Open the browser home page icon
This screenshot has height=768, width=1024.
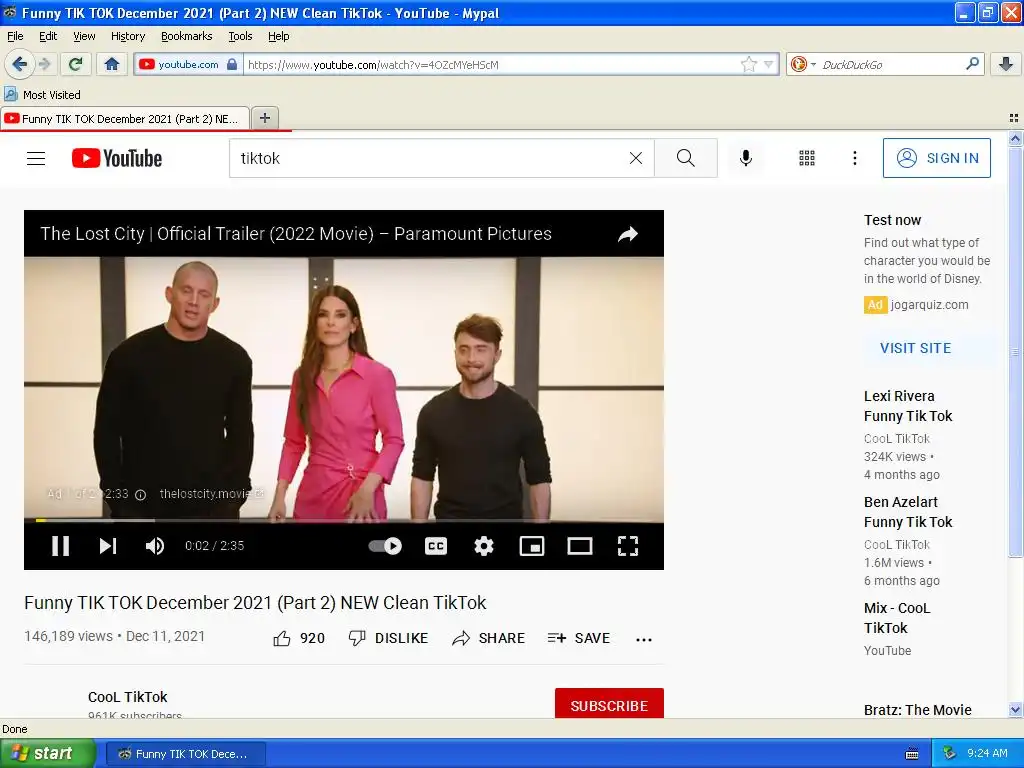pyautogui.click(x=112, y=64)
